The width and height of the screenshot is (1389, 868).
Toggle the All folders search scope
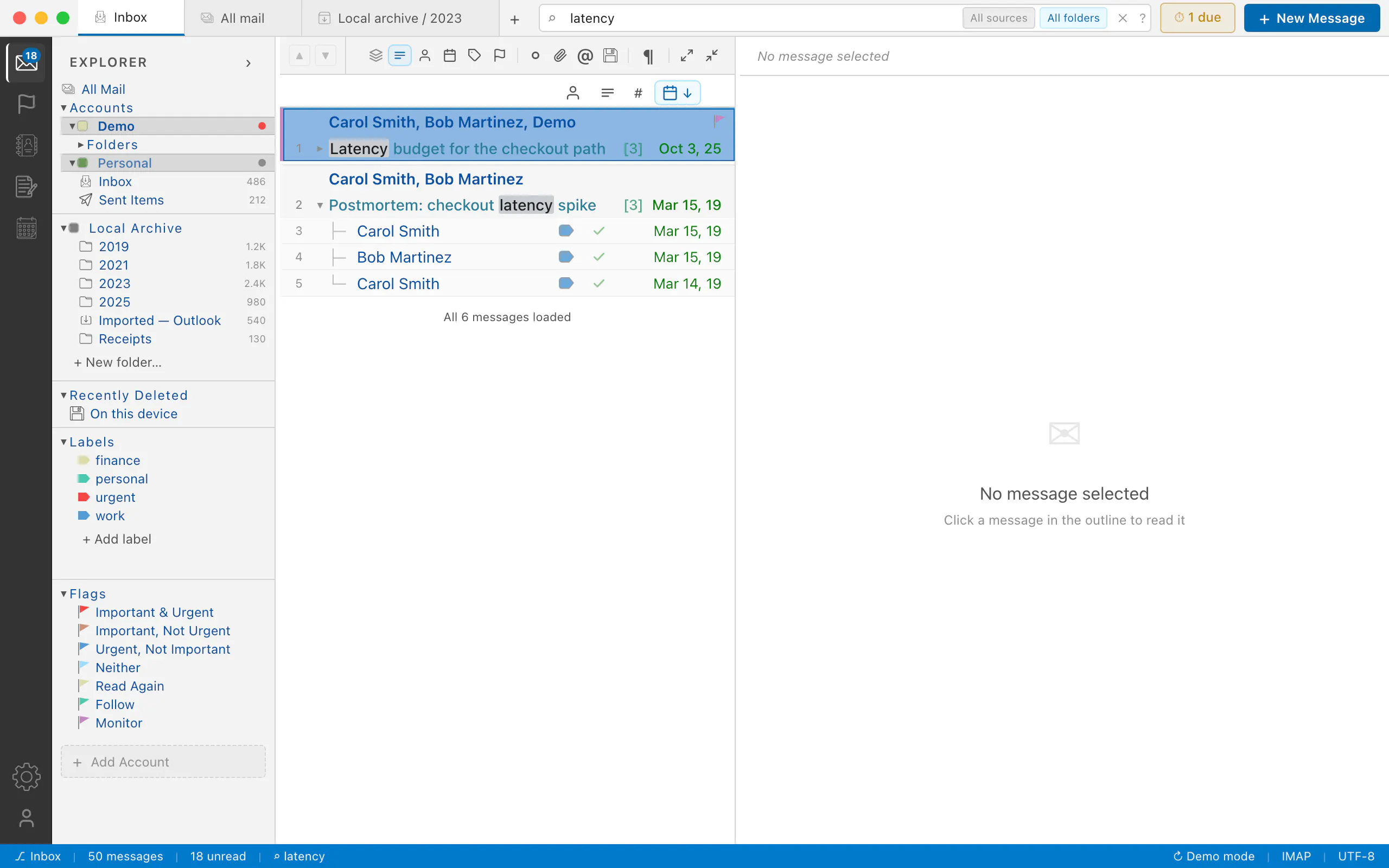(1073, 18)
